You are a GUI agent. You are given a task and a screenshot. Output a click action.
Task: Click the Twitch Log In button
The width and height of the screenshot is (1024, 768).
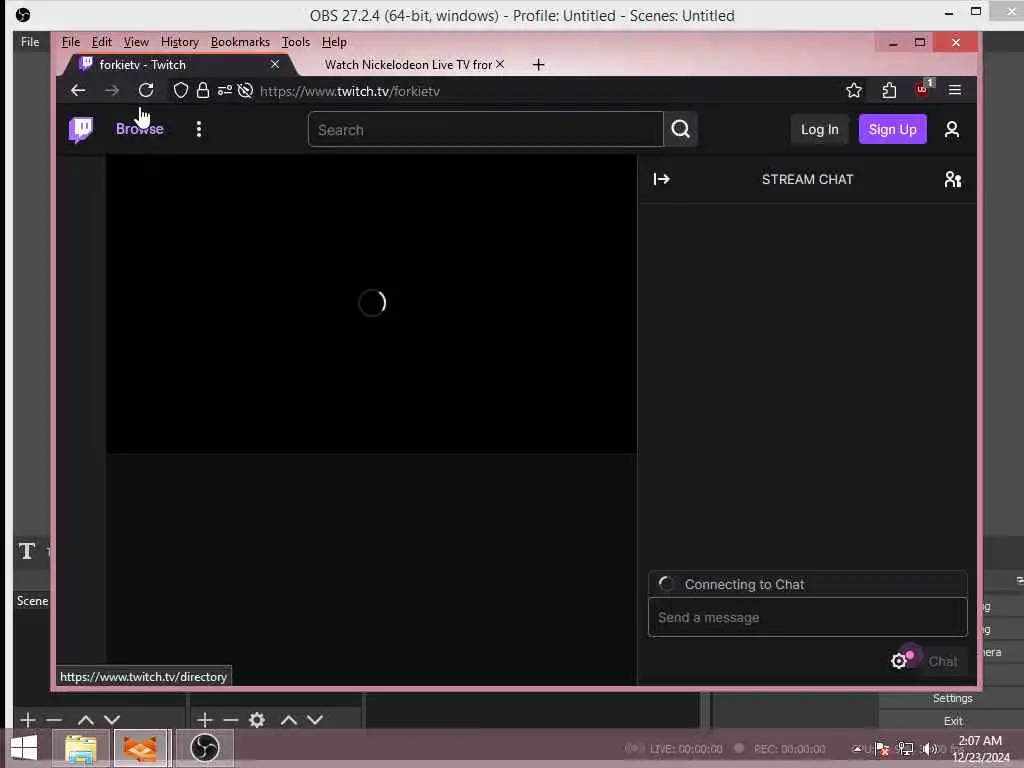[820, 129]
